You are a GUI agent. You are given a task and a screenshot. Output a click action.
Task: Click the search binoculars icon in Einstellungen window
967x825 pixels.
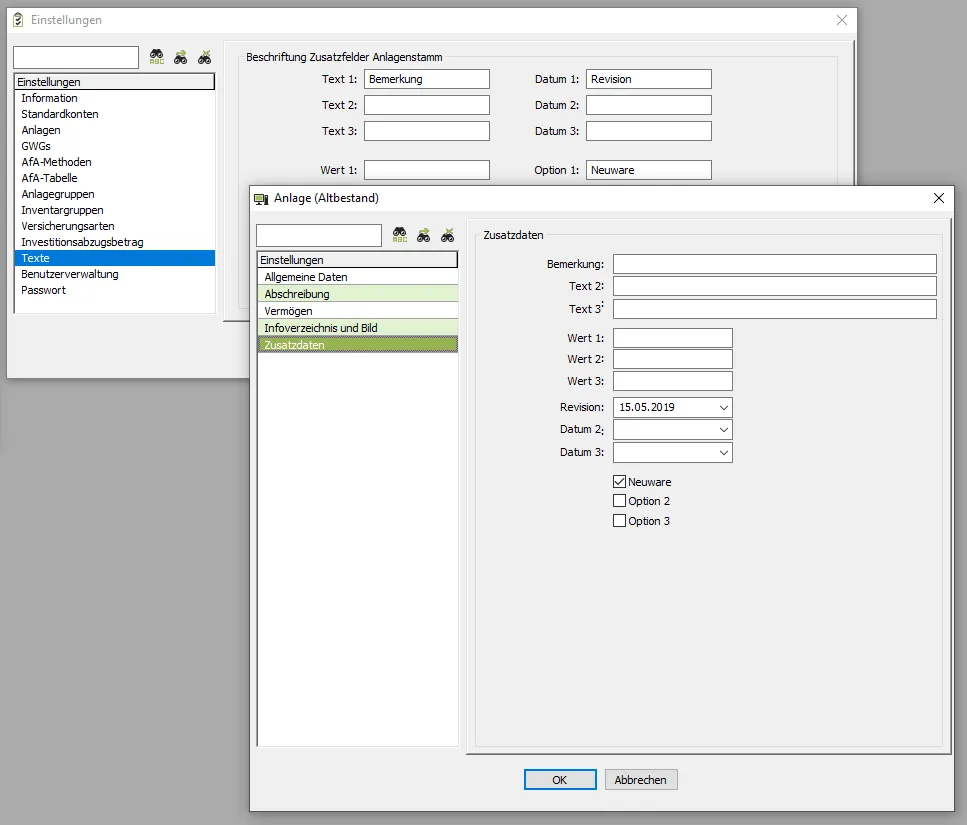click(x=157, y=57)
